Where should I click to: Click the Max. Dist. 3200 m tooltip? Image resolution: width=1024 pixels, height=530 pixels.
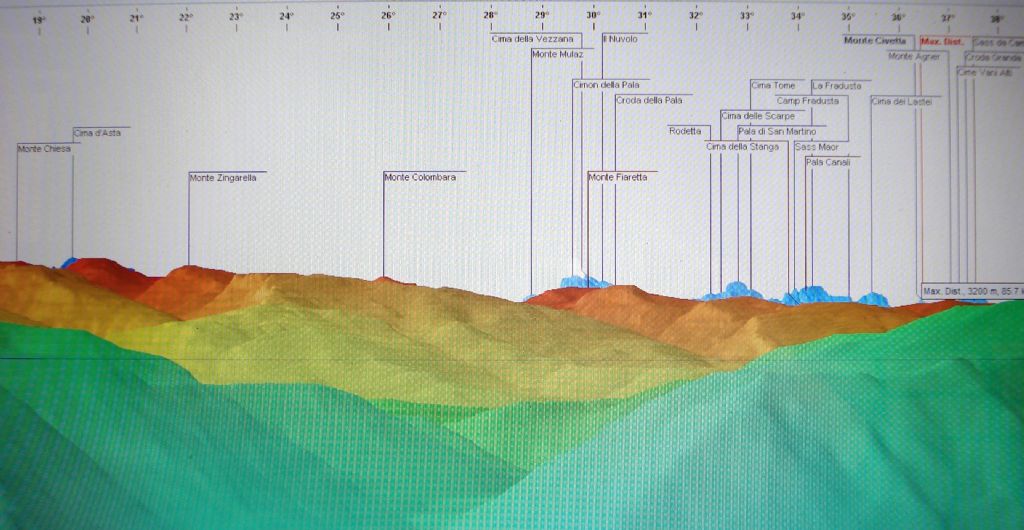click(972, 291)
